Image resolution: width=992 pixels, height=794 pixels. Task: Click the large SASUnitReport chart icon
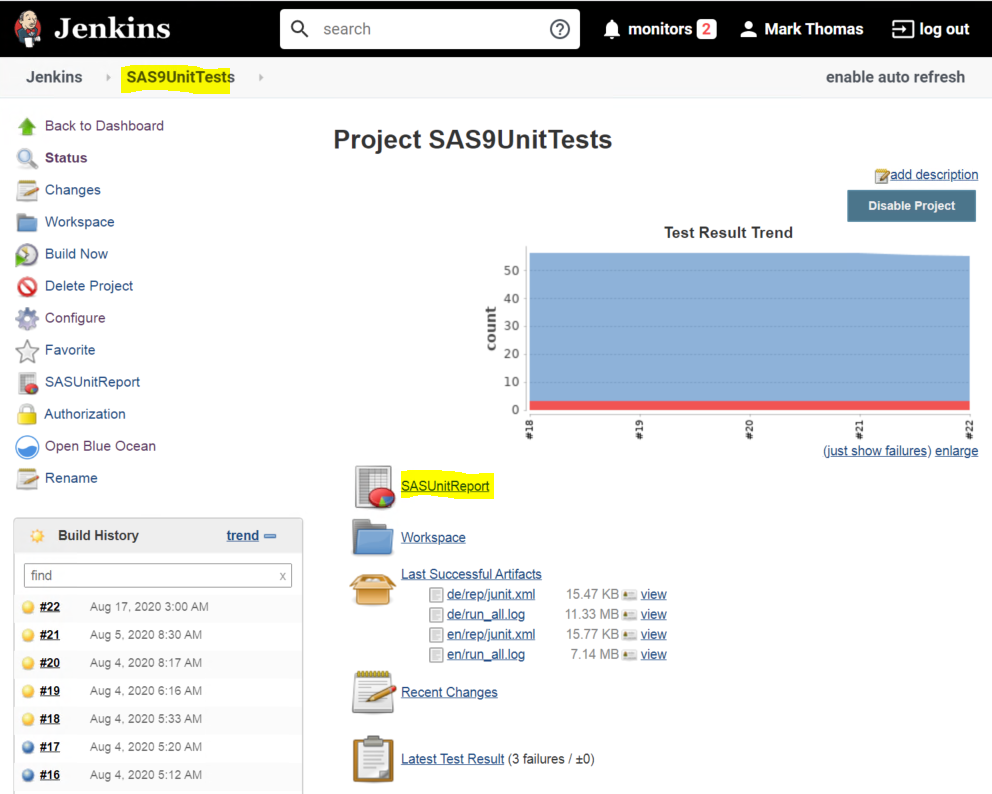pyautogui.click(x=375, y=487)
